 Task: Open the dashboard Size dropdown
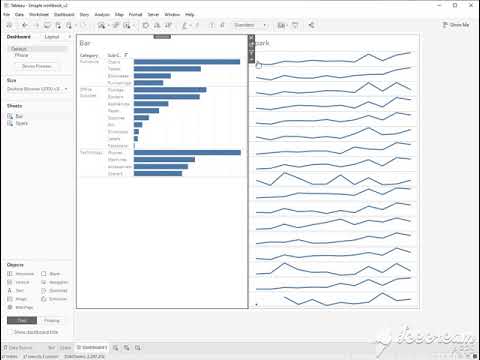[37, 89]
